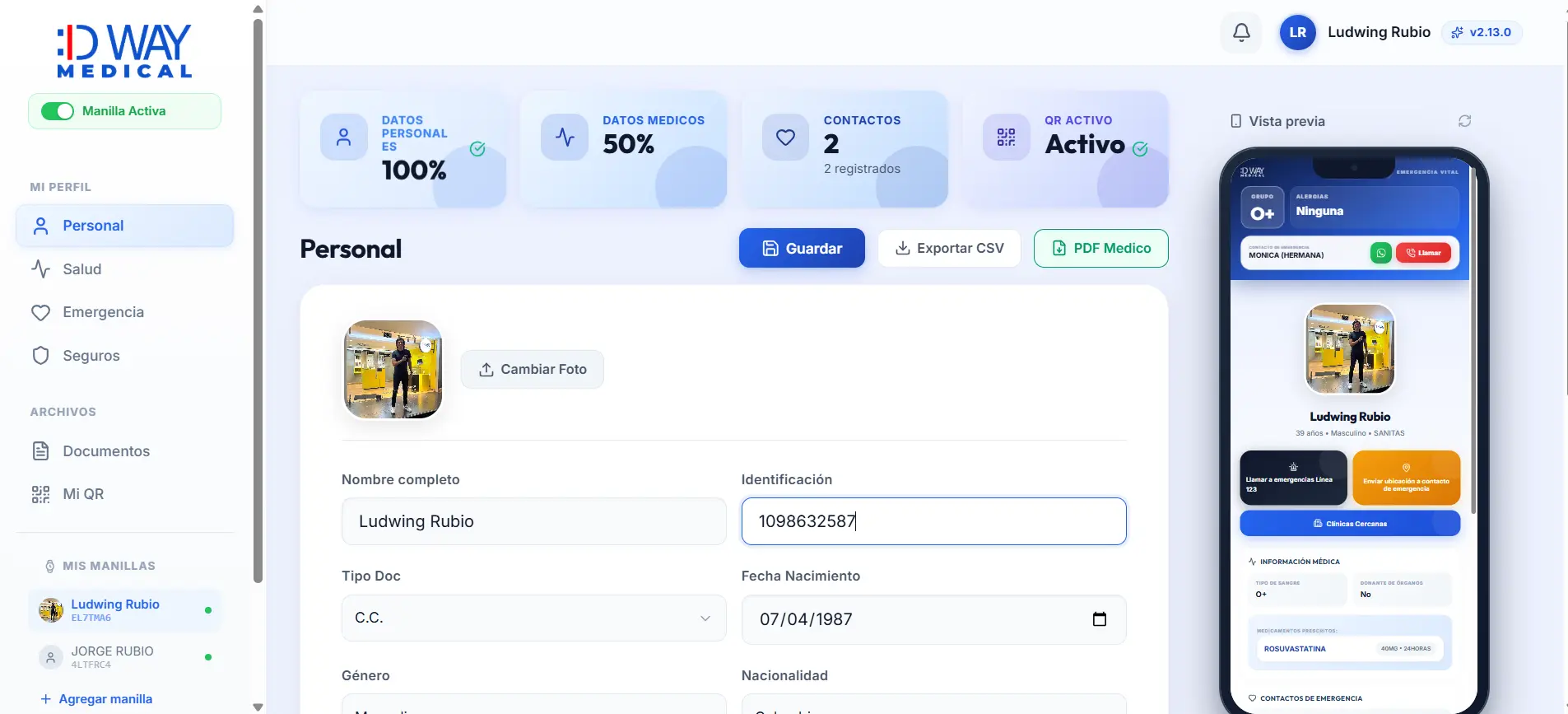Open the Tipo Doc dropdown
Image resolution: width=1568 pixels, height=714 pixels.
click(x=533, y=618)
